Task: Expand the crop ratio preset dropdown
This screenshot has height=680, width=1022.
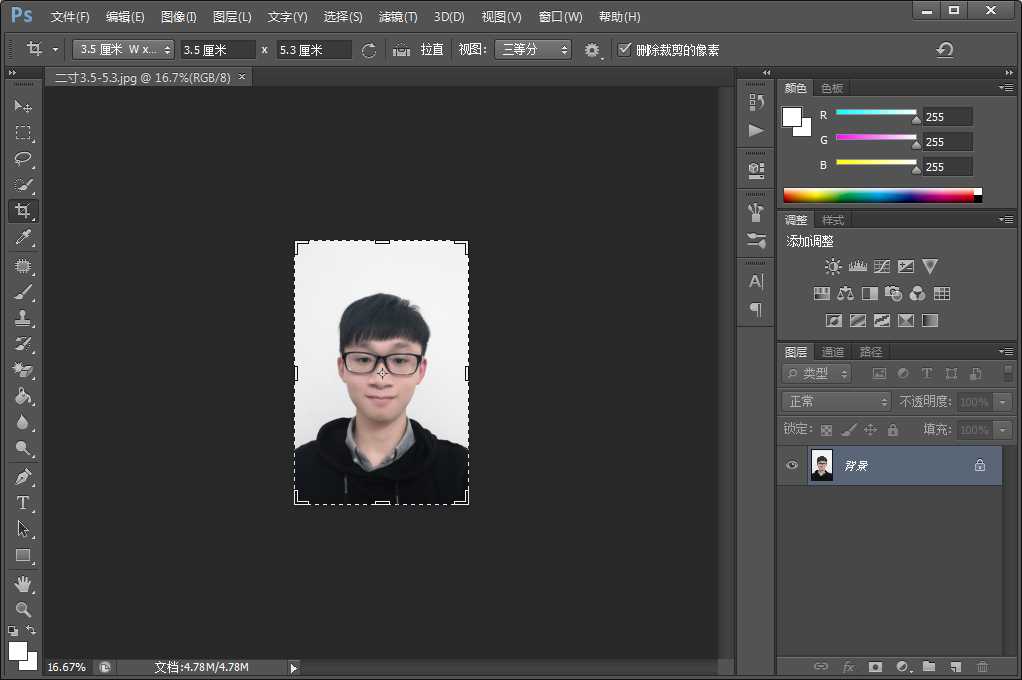Action: pos(123,50)
